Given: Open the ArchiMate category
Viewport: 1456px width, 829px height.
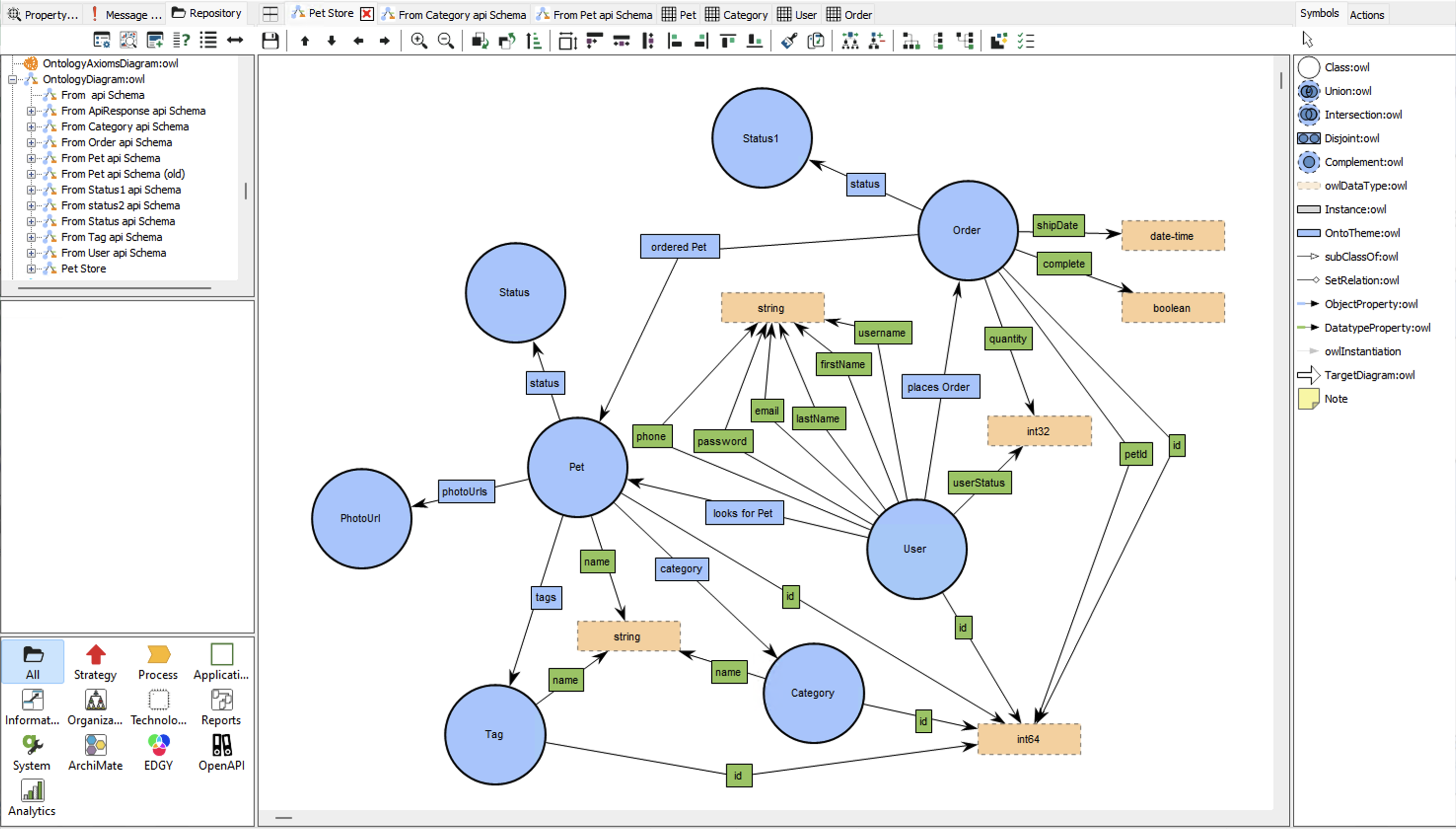Looking at the screenshot, I should coord(95,753).
